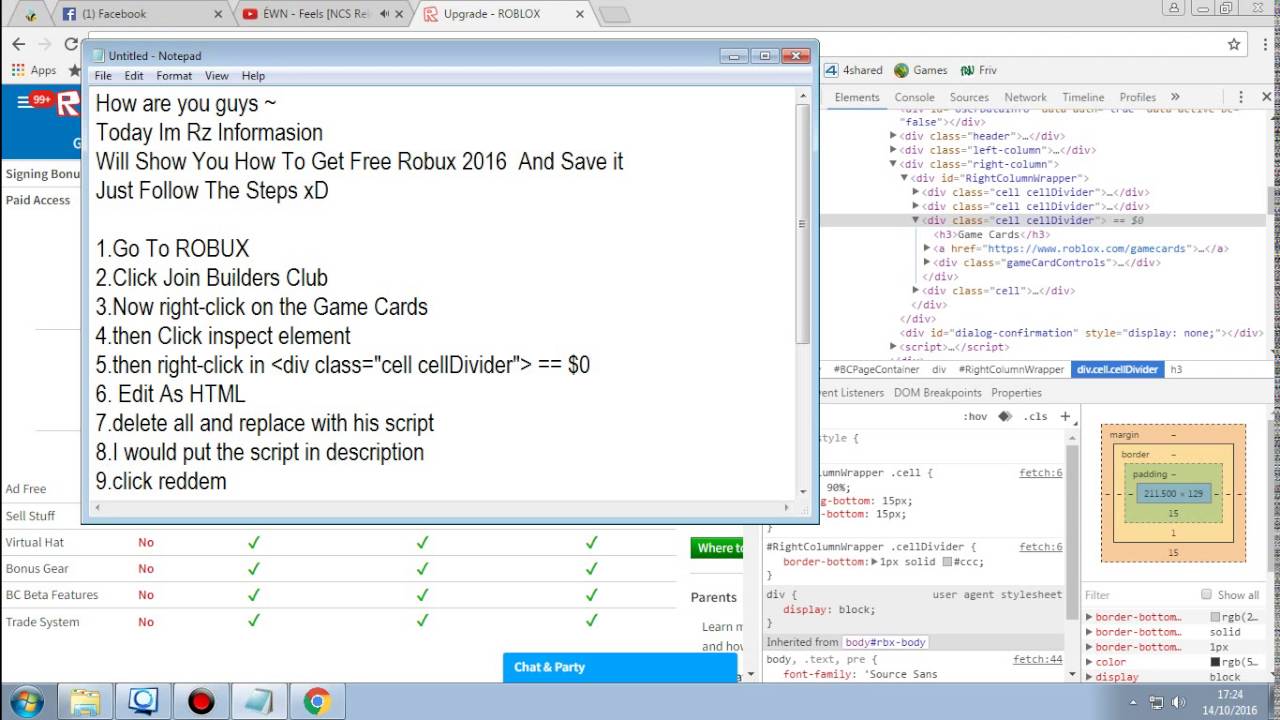Toggle the :hov element state option

975,416
